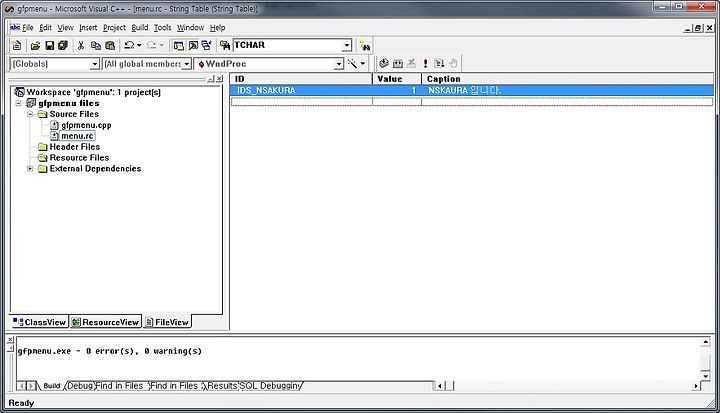The width and height of the screenshot is (720, 413).
Task: Switch to the Debug output tab
Action: pyautogui.click(x=79, y=386)
